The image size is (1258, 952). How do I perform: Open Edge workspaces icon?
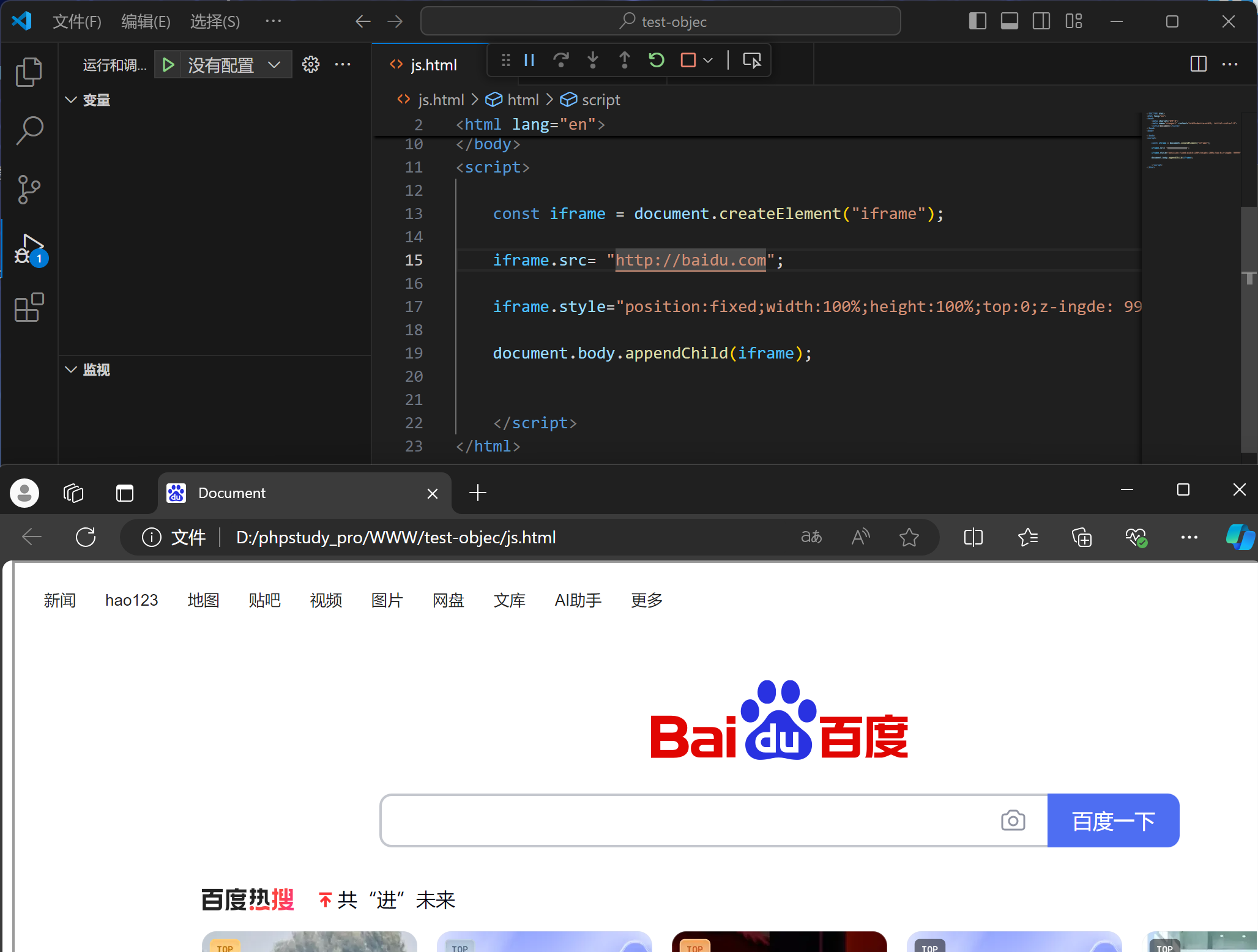(73, 493)
